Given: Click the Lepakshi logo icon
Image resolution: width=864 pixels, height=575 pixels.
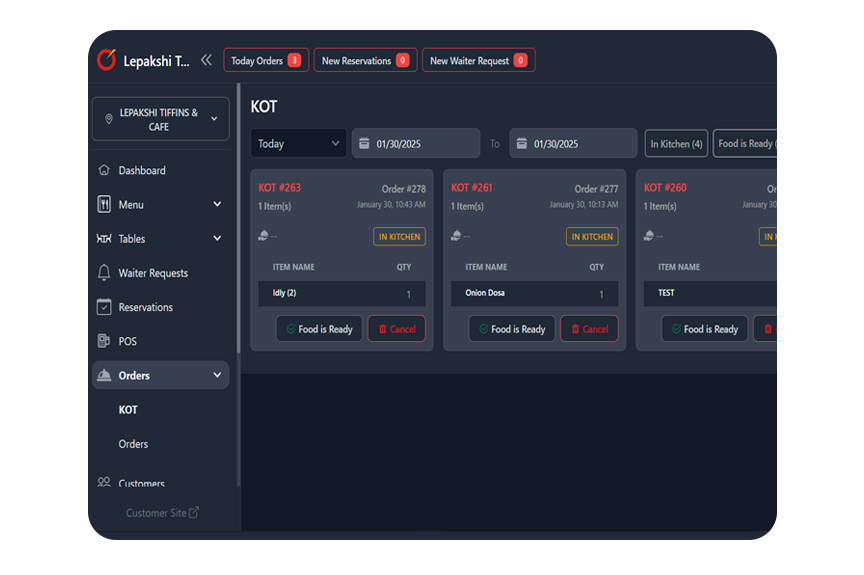Looking at the screenshot, I should (106, 60).
